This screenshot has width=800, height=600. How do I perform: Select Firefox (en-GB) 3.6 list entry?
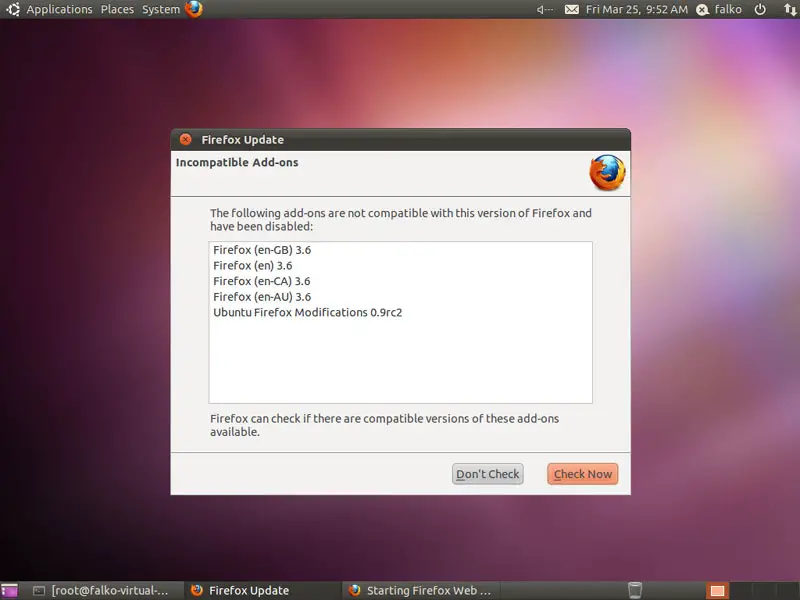[x=400, y=250]
